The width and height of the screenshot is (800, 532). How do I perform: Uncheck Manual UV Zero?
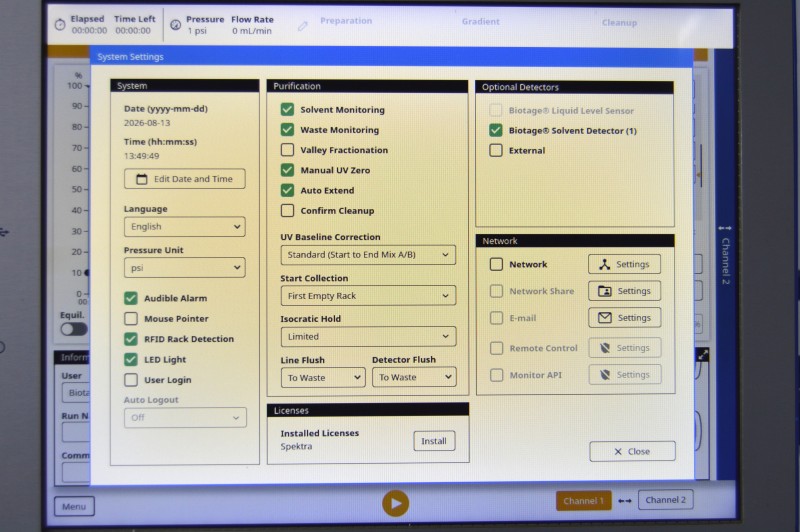click(287, 170)
